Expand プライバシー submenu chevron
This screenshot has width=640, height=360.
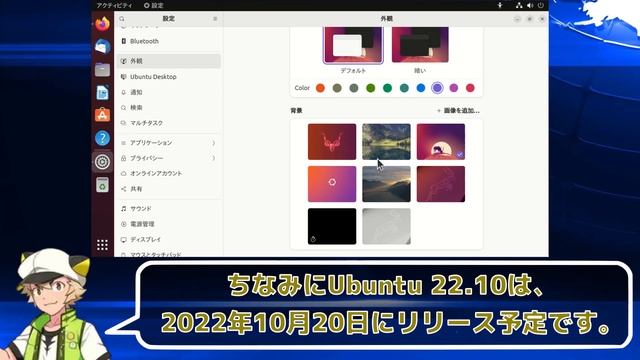point(213,158)
